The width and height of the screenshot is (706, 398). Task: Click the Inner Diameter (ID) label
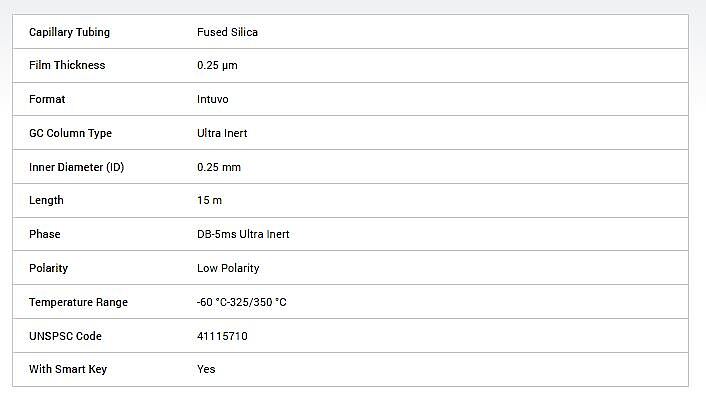(77, 167)
